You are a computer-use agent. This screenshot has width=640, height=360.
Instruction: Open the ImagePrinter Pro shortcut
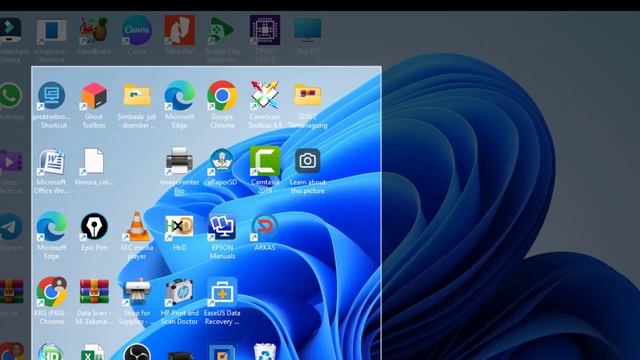coord(180,161)
